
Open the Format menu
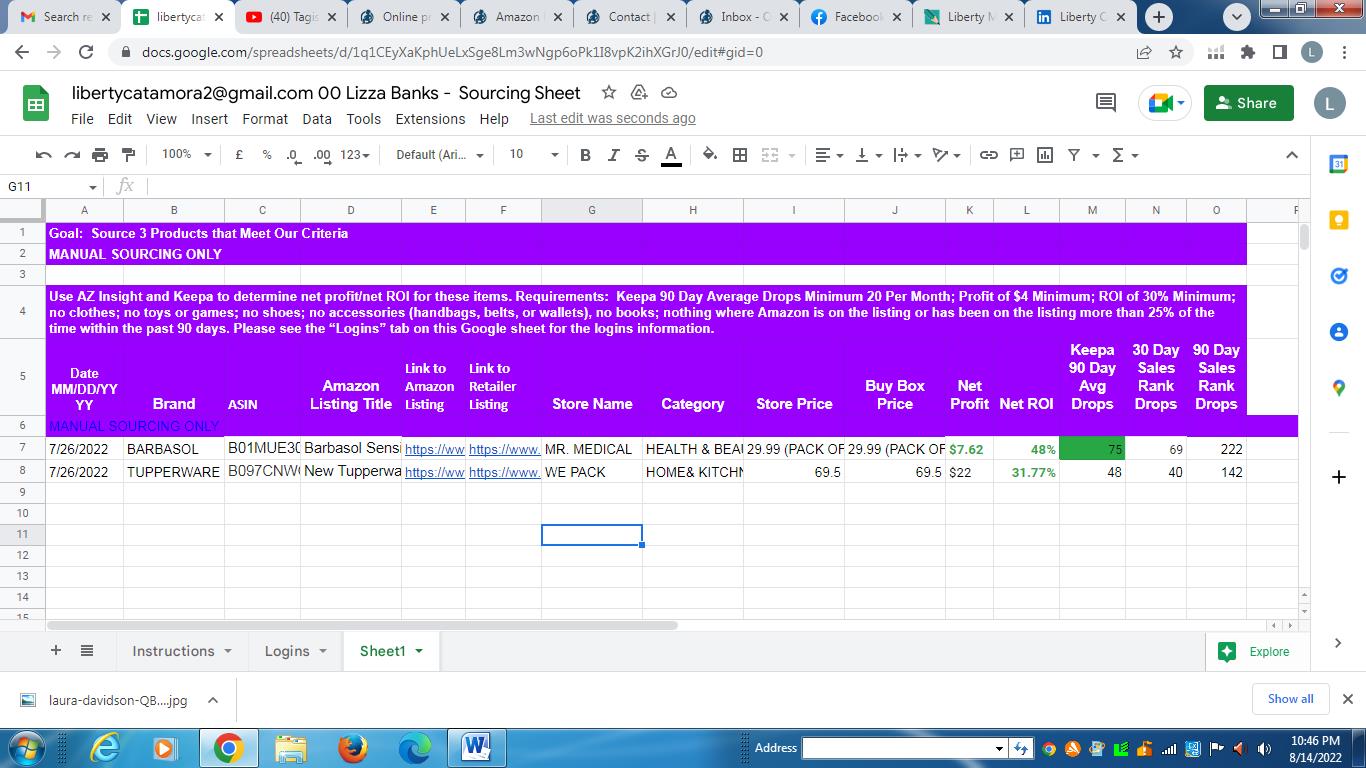click(x=265, y=119)
